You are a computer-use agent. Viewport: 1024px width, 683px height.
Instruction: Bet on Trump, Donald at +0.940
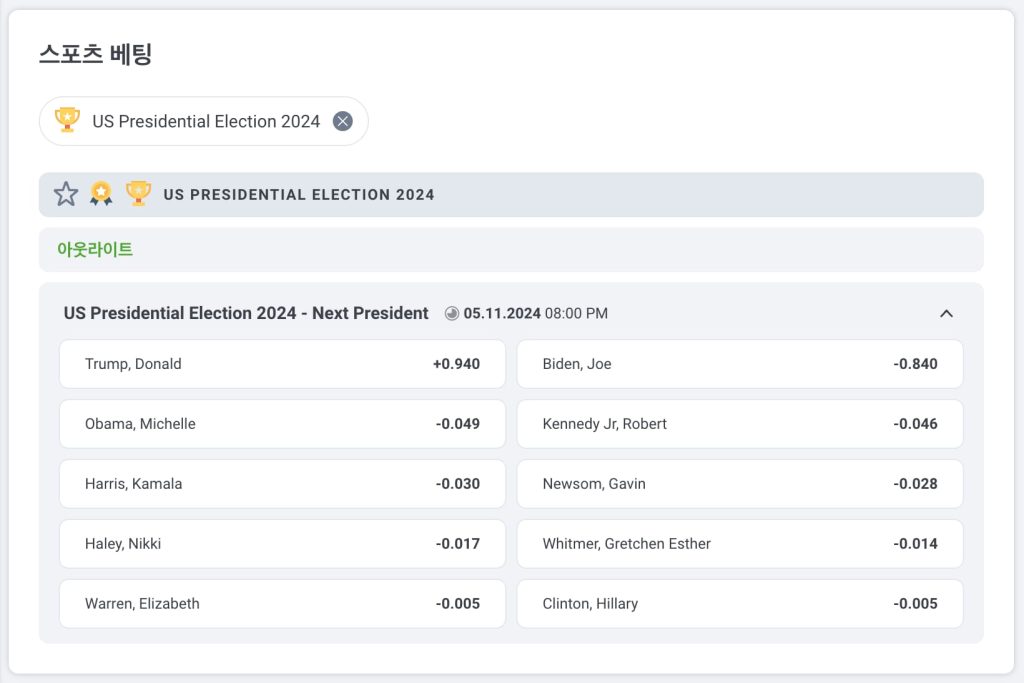click(282, 364)
